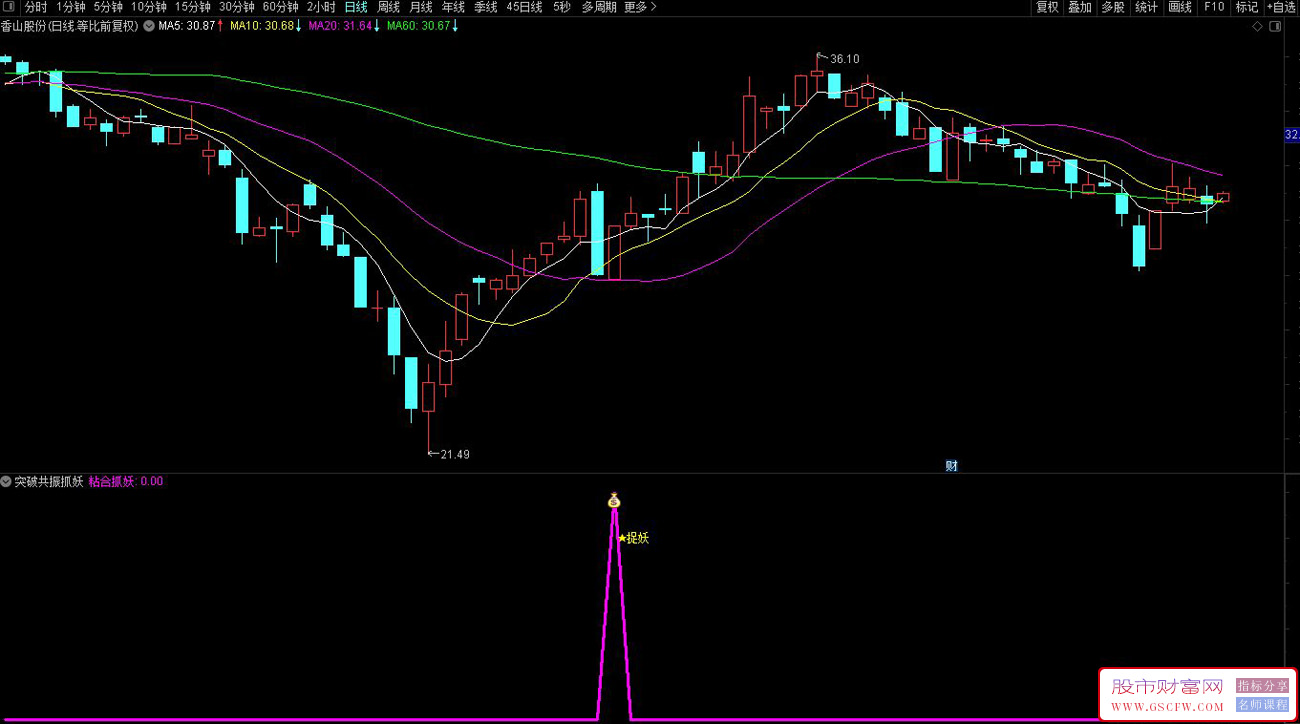Click the money bag signal icon
Image resolution: width=1300 pixels, height=724 pixels.
[x=614, y=500]
